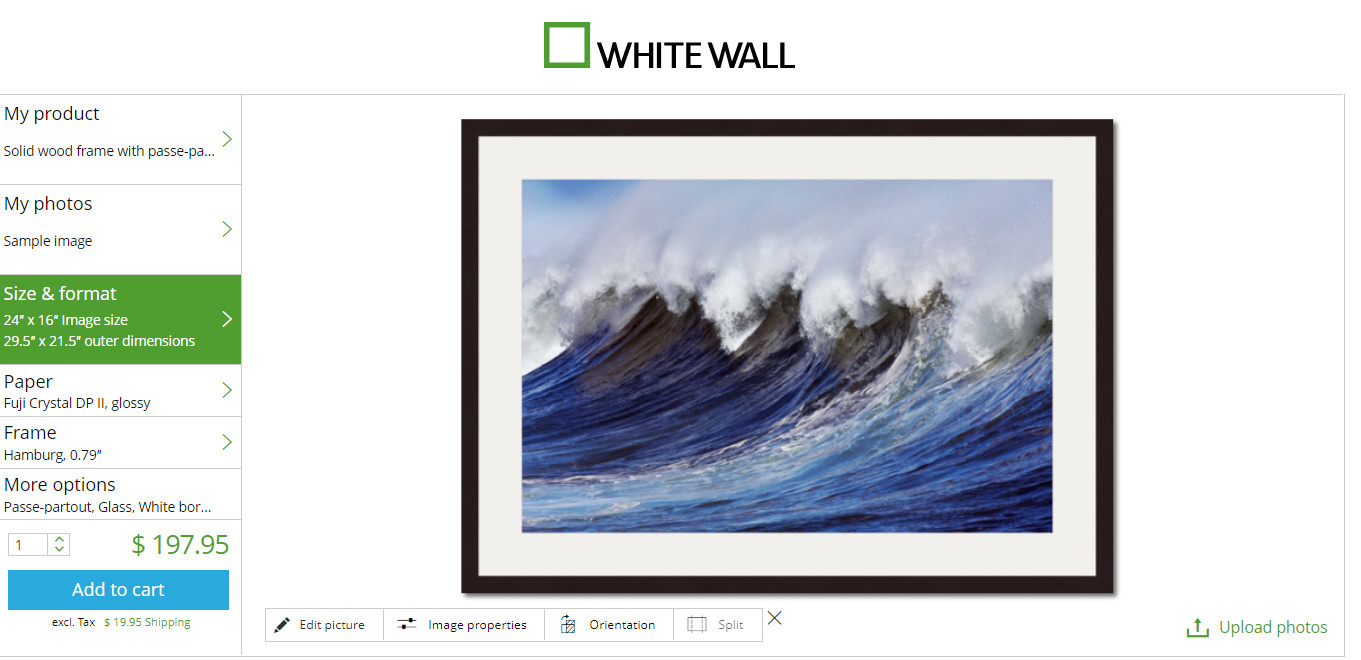
Task: Click the pencil icon for Edit picture
Action: coord(282,625)
